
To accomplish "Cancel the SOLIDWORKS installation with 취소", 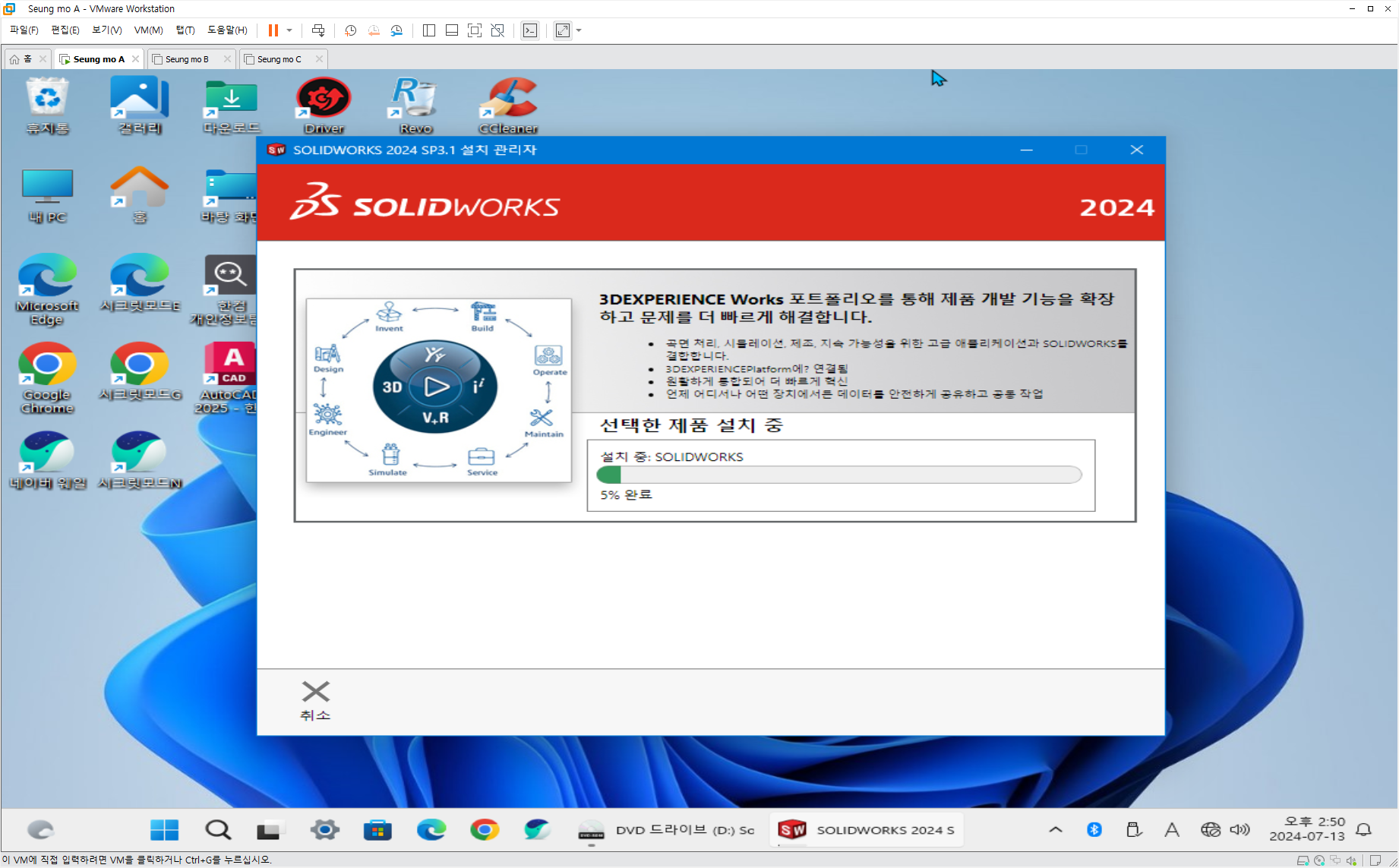I will [x=315, y=700].
